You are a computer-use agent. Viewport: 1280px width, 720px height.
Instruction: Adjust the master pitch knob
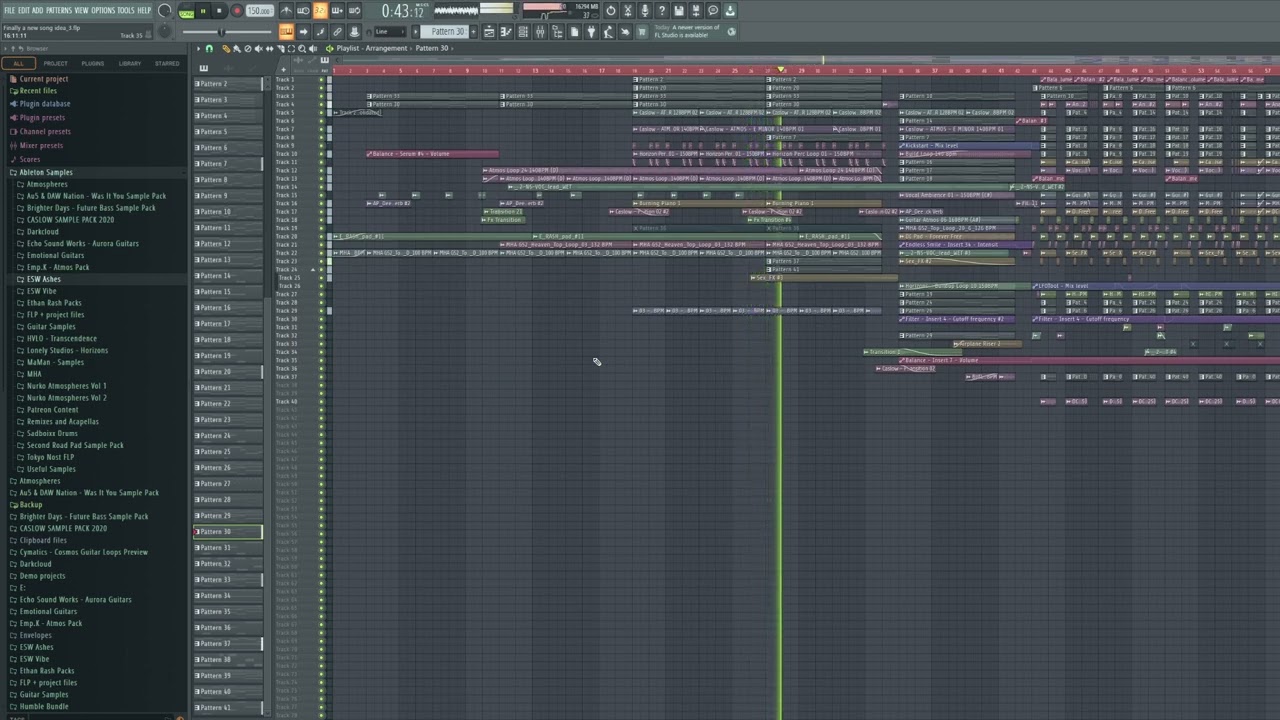(165, 32)
